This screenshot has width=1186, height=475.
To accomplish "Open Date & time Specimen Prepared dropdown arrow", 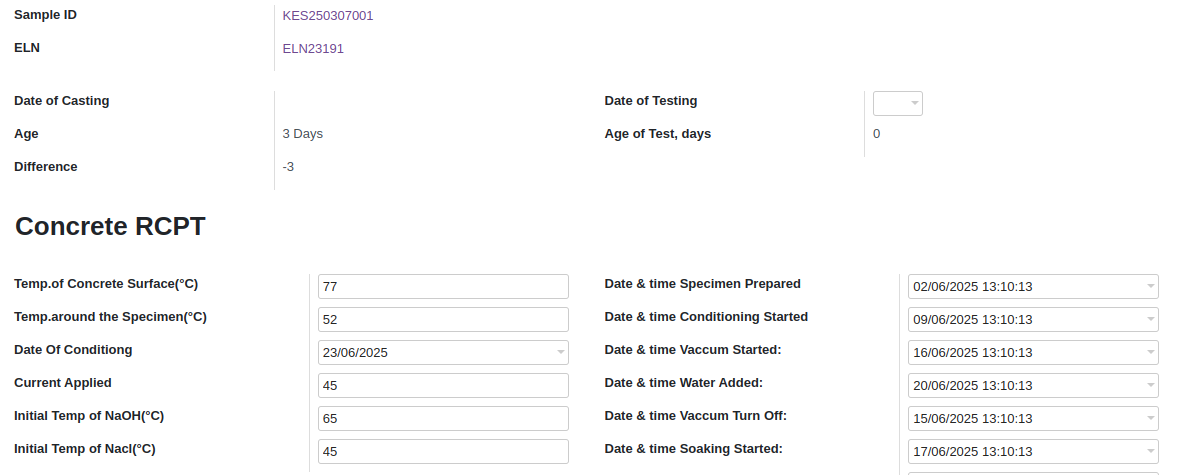I will click(x=1150, y=287).
